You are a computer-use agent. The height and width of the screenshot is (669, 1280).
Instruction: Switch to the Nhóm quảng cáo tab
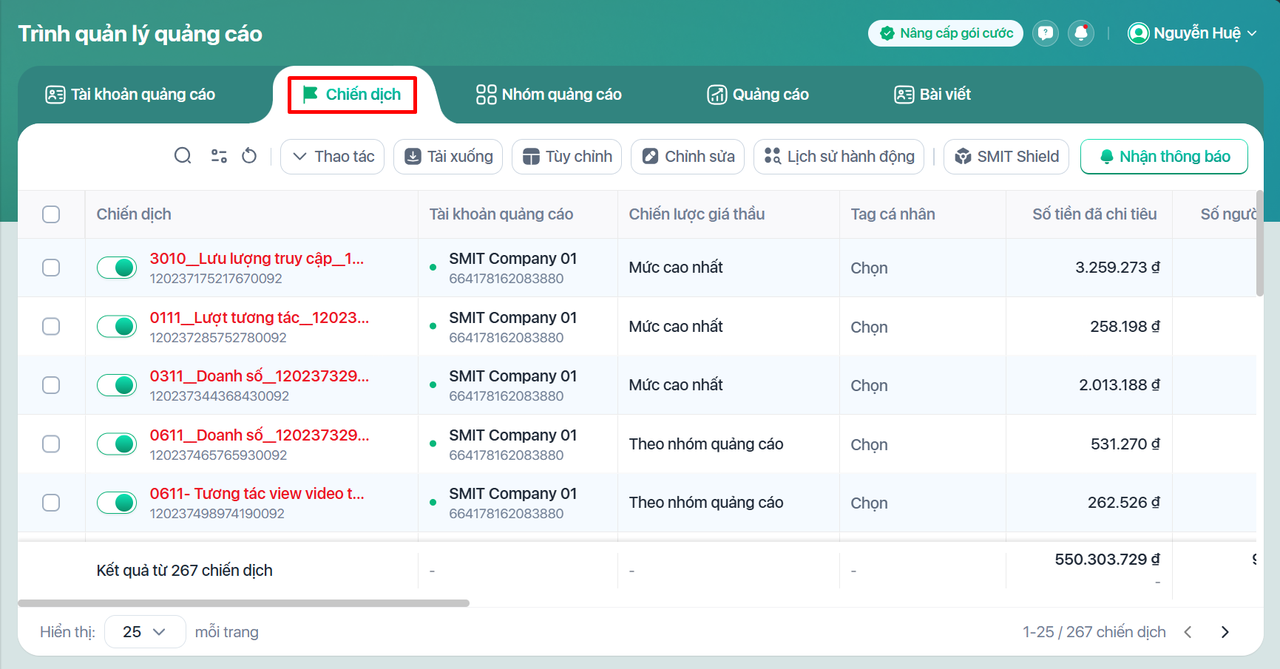(x=548, y=95)
